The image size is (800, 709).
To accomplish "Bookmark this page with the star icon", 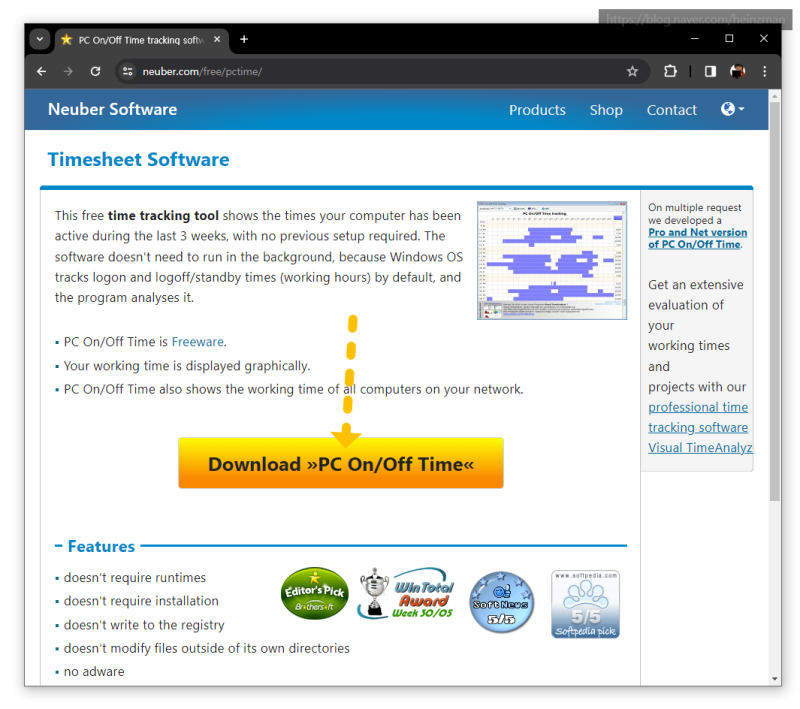I will coord(633,71).
